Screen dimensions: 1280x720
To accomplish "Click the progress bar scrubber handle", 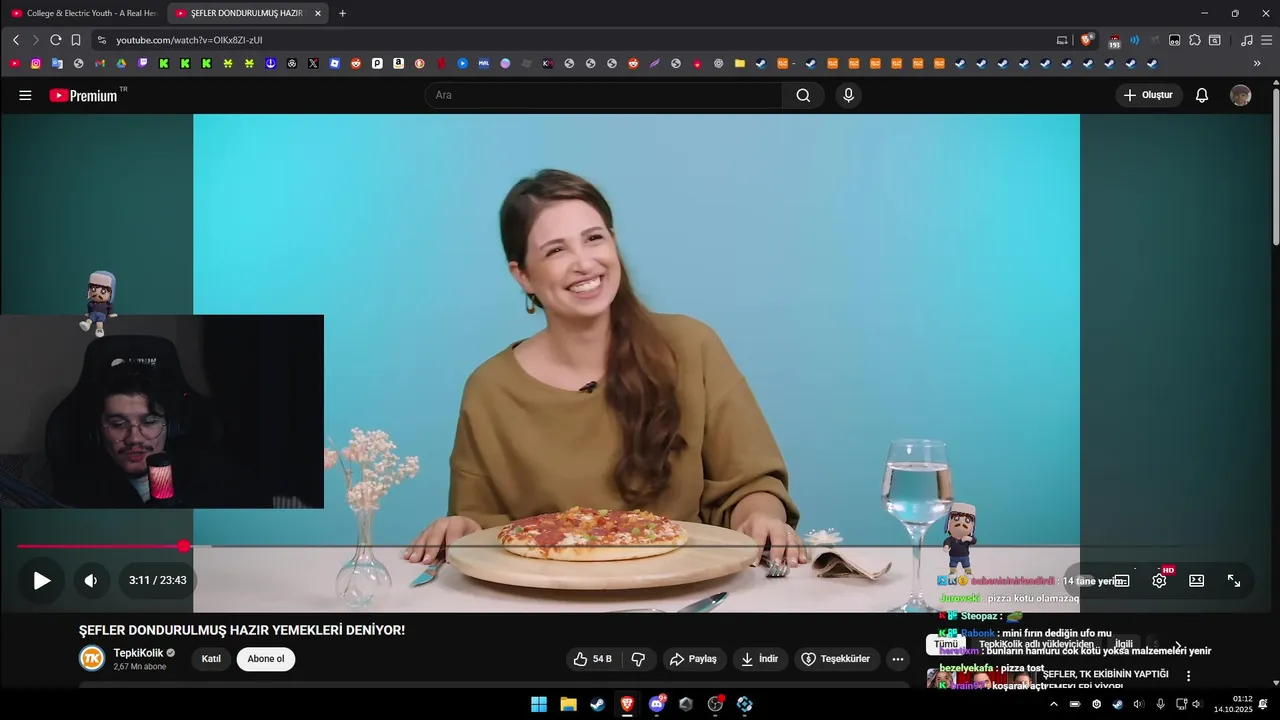I will click(184, 546).
